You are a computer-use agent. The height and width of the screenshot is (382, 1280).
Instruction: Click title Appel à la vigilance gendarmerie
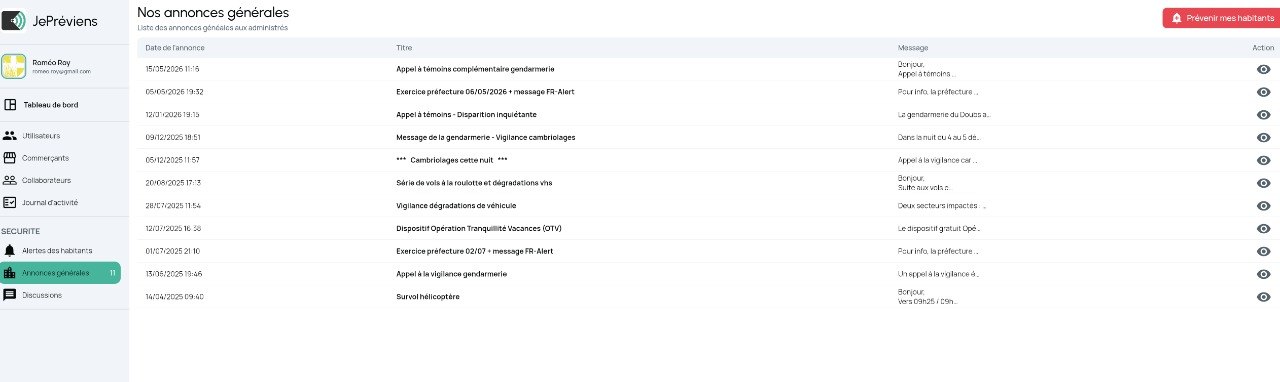coord(451,274)
